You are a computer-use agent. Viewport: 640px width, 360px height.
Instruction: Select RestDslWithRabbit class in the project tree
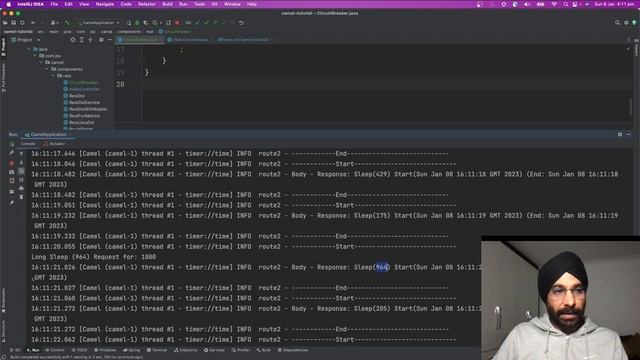pos(85,109)
